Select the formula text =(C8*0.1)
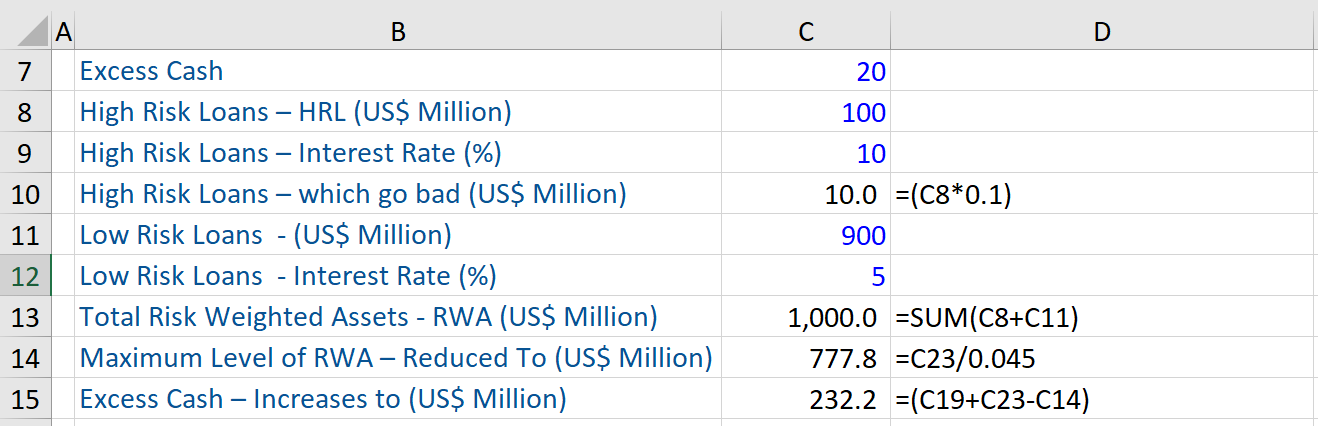Screen dimensions: 1318x426 click(x=955, y=194)
